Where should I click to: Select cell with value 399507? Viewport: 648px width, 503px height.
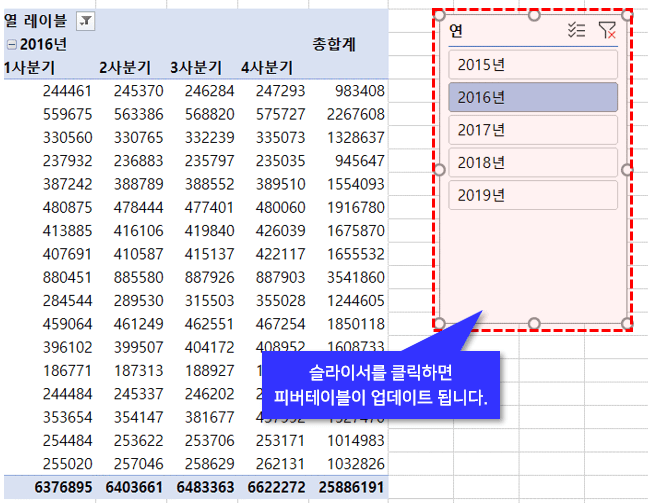[x=138, y=347]
